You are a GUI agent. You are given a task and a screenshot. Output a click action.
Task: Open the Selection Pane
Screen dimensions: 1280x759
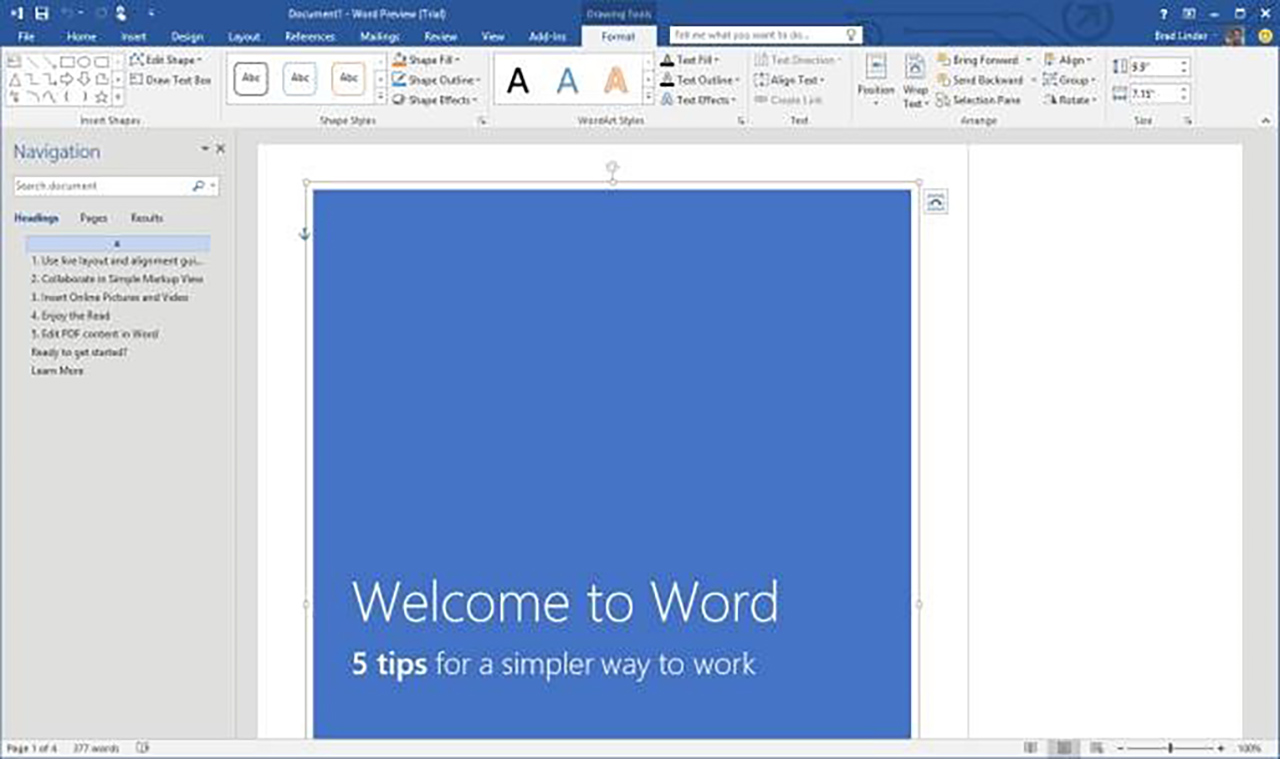coord(979,100)
